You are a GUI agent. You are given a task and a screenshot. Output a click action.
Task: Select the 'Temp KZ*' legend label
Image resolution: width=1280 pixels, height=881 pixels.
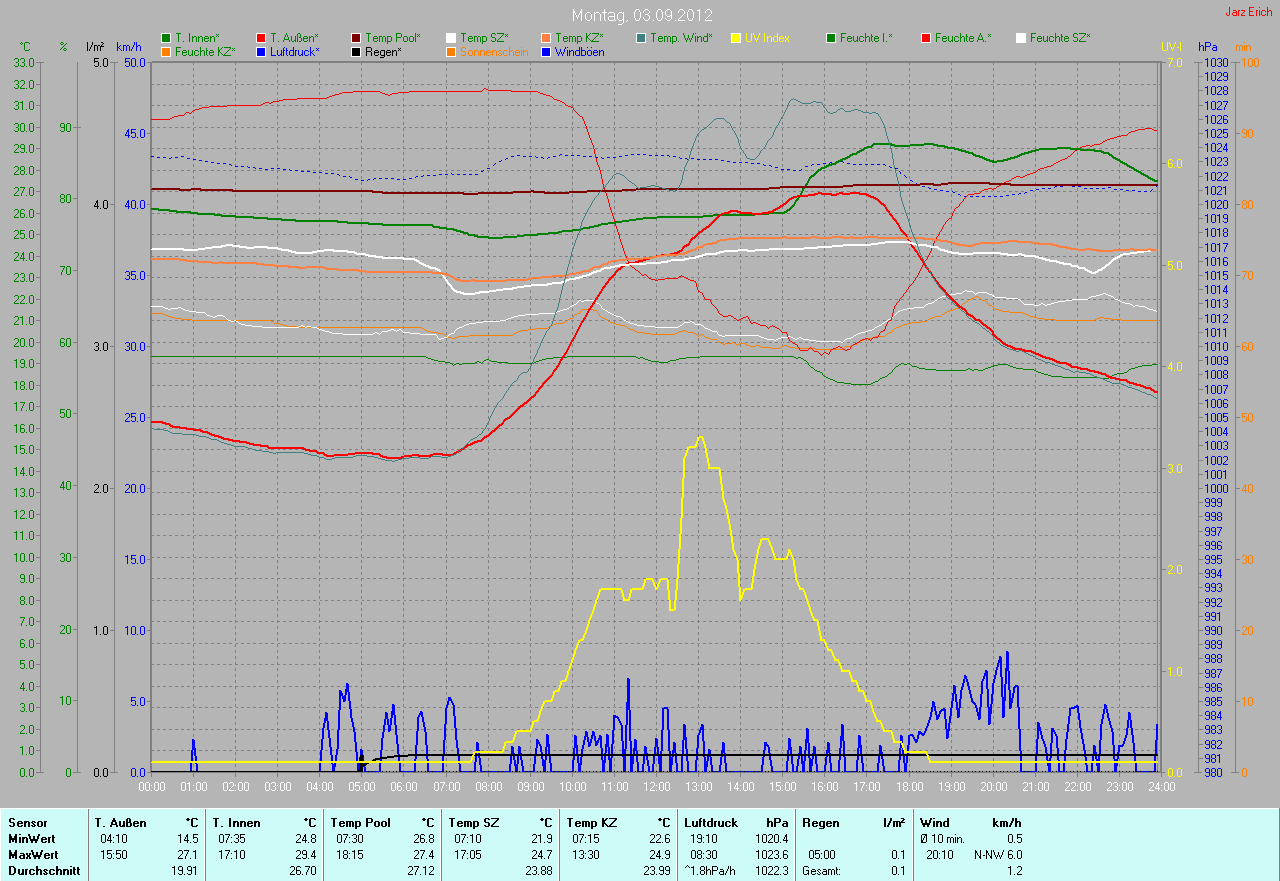pyautogui.click(x=579, y=38)
